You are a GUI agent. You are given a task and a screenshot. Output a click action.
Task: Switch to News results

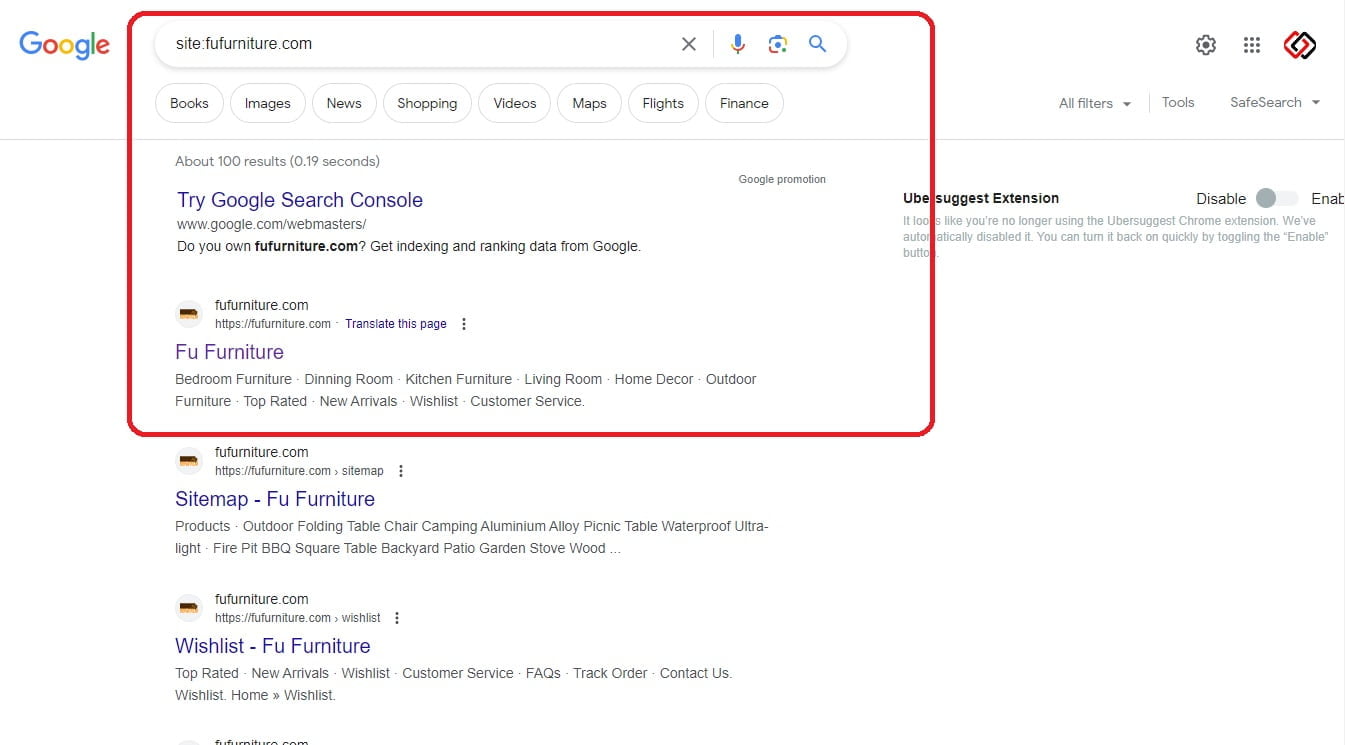click(344, 103)
